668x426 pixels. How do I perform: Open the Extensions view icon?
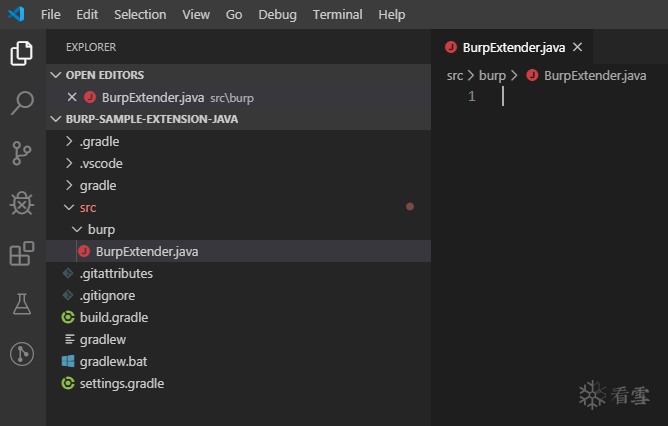(21, 253)
